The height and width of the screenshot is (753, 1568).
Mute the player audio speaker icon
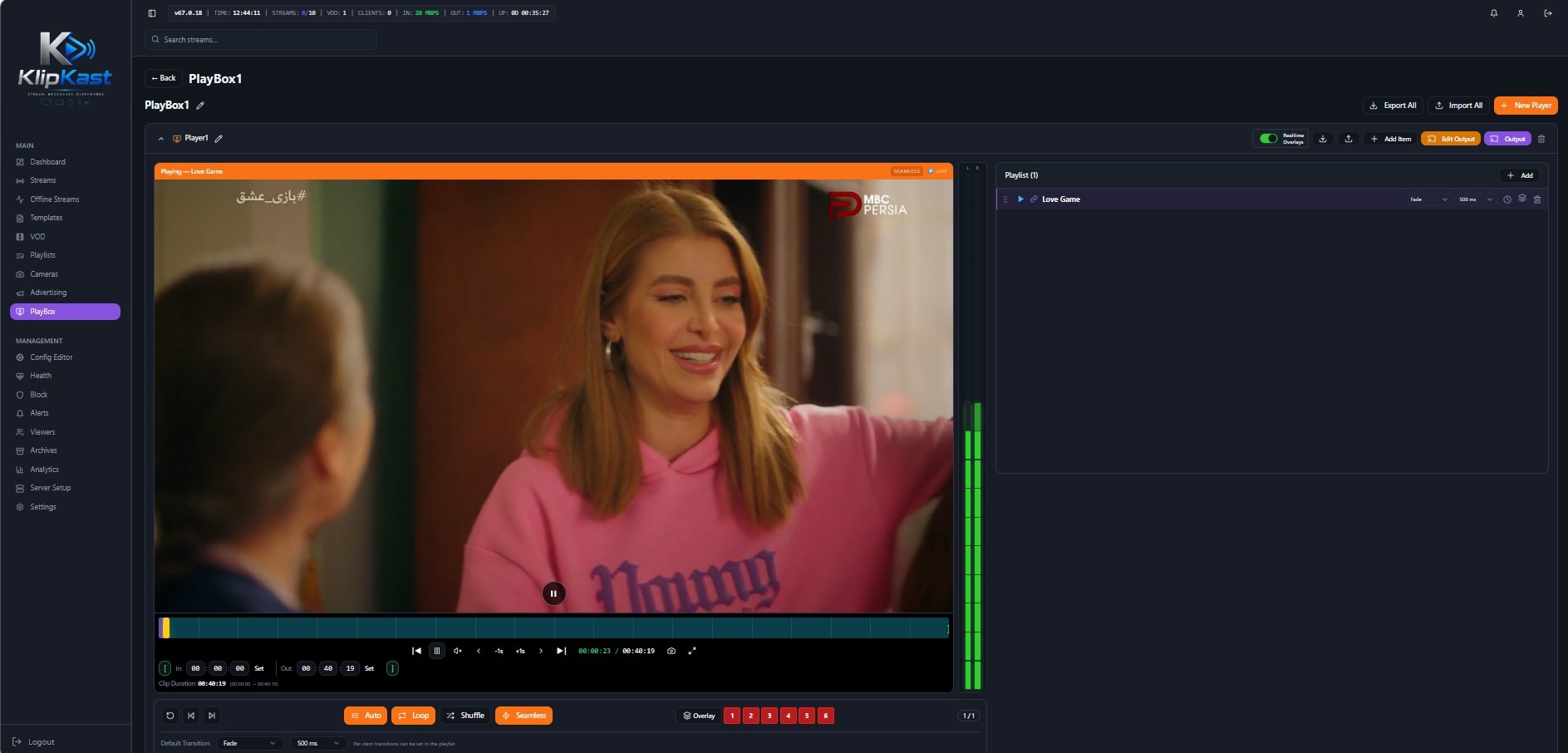coord(458,651)
